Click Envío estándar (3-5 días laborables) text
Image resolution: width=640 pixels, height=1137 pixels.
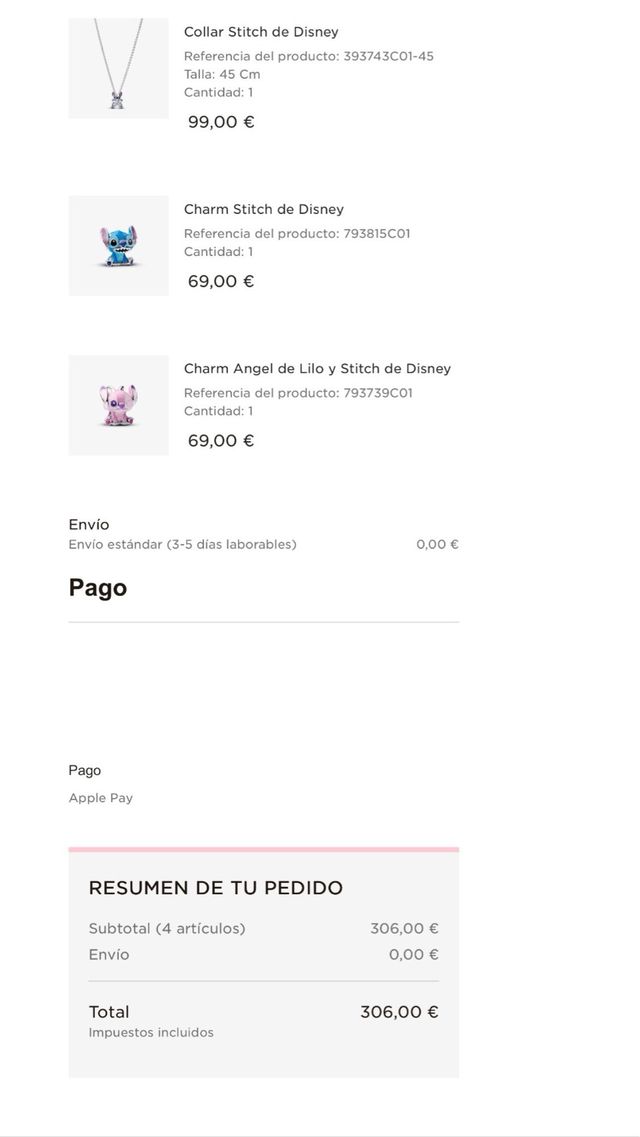(x=182, y=545)
